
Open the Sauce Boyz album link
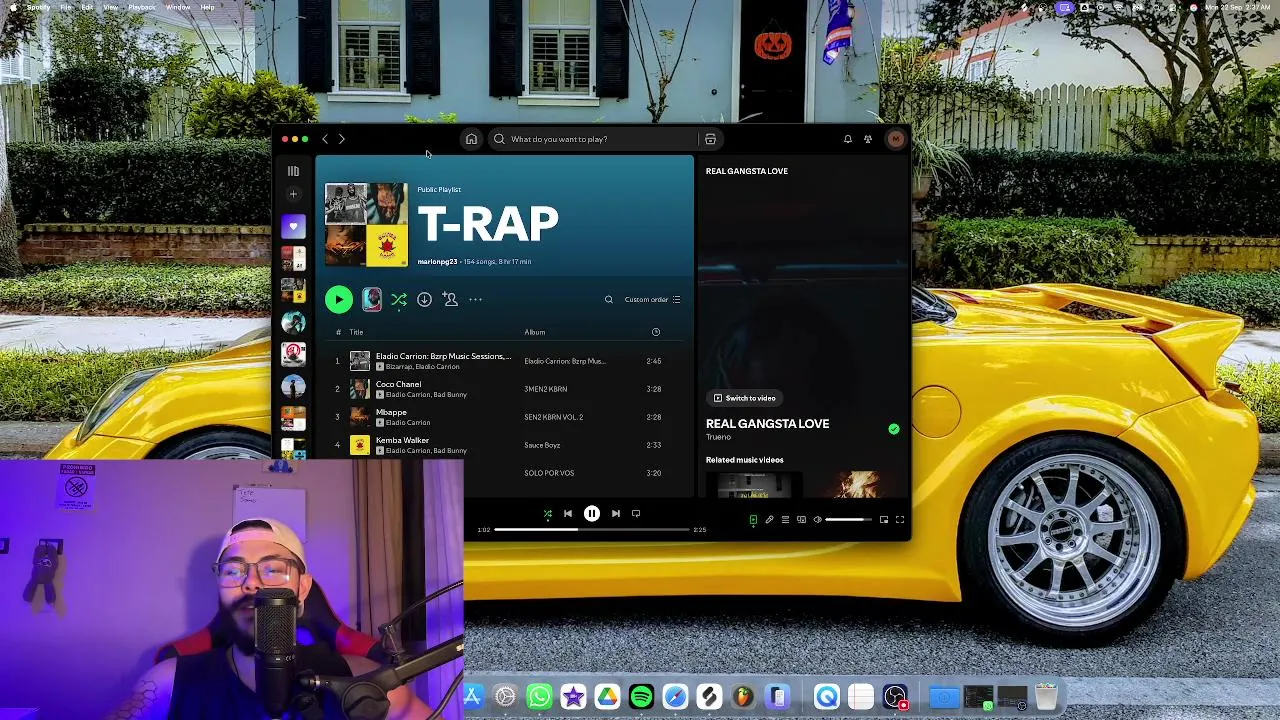pyautogui.click(x=542, y=445)
